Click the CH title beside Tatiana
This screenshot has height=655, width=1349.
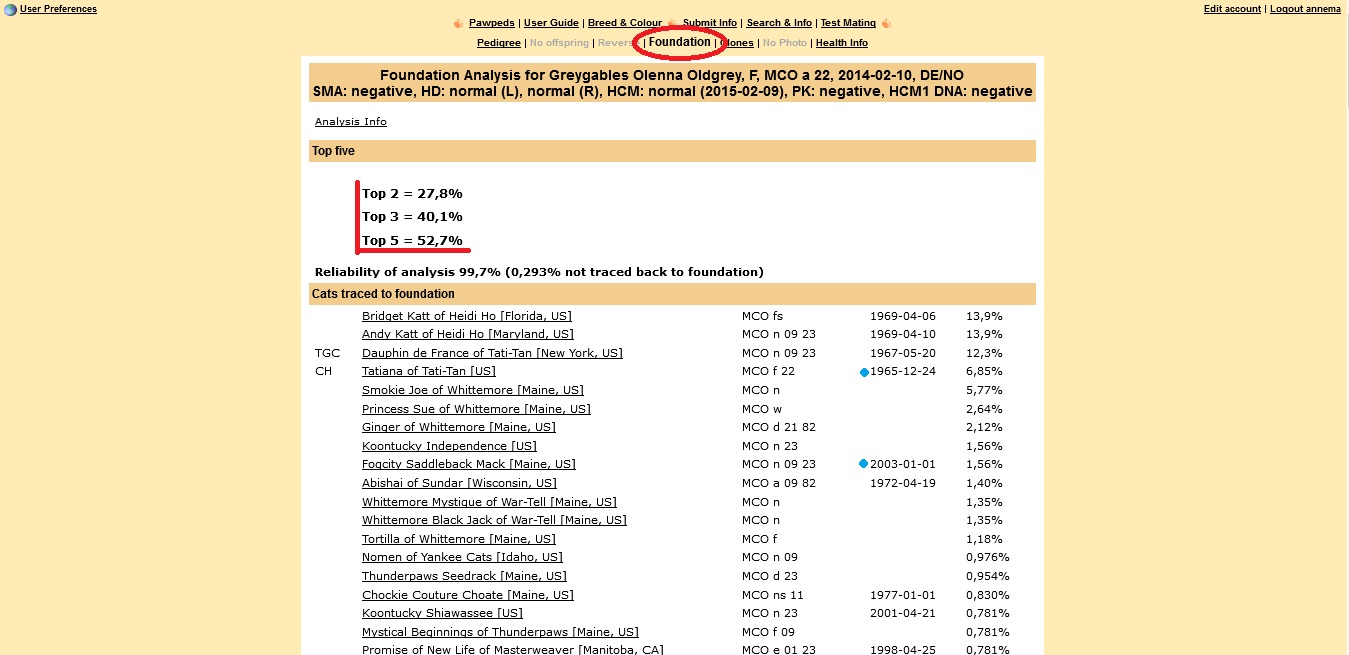pyautogui.click(x=323, y=371)
